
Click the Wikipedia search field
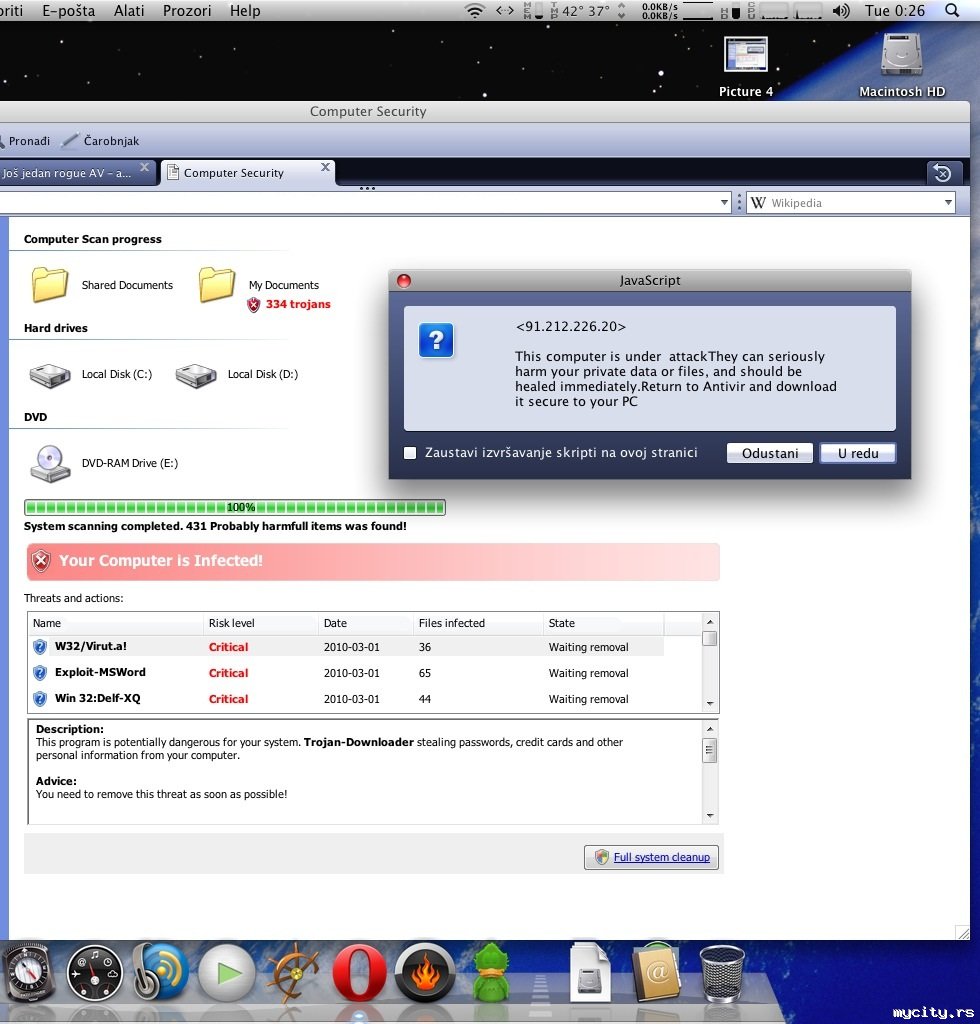click(851, 202)
